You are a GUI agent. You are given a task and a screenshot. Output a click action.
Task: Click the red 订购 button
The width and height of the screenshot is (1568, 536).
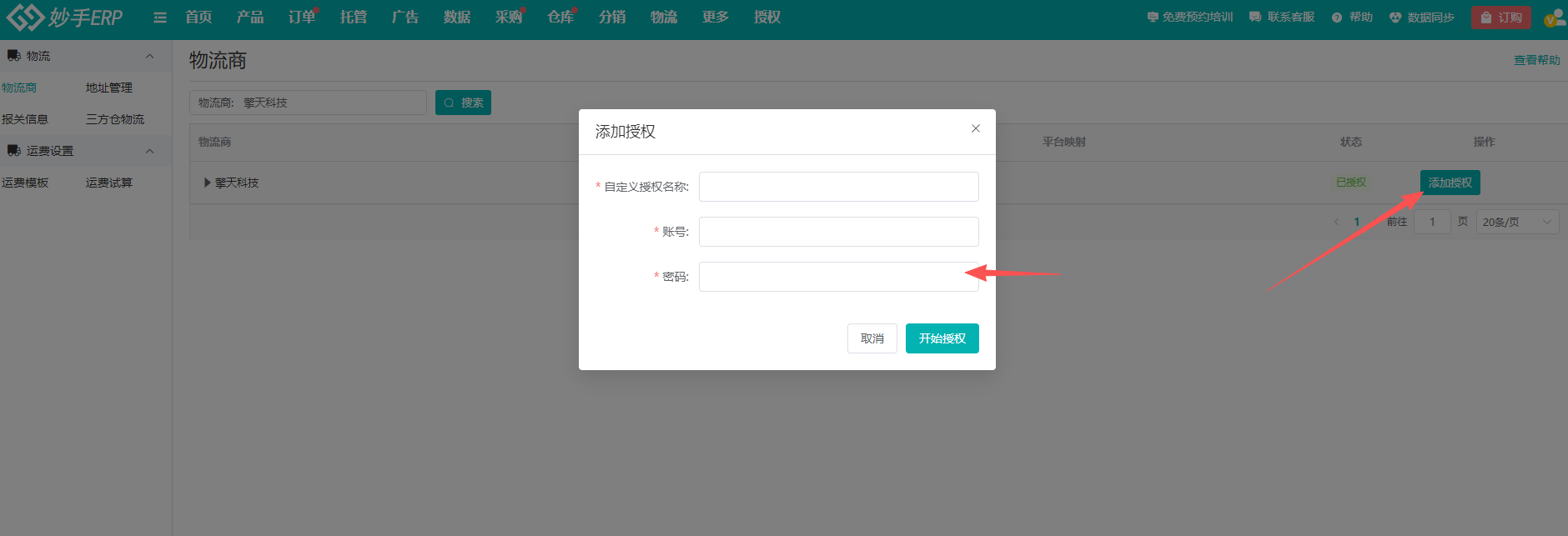pyautogui.click(x=1501, y=18)
